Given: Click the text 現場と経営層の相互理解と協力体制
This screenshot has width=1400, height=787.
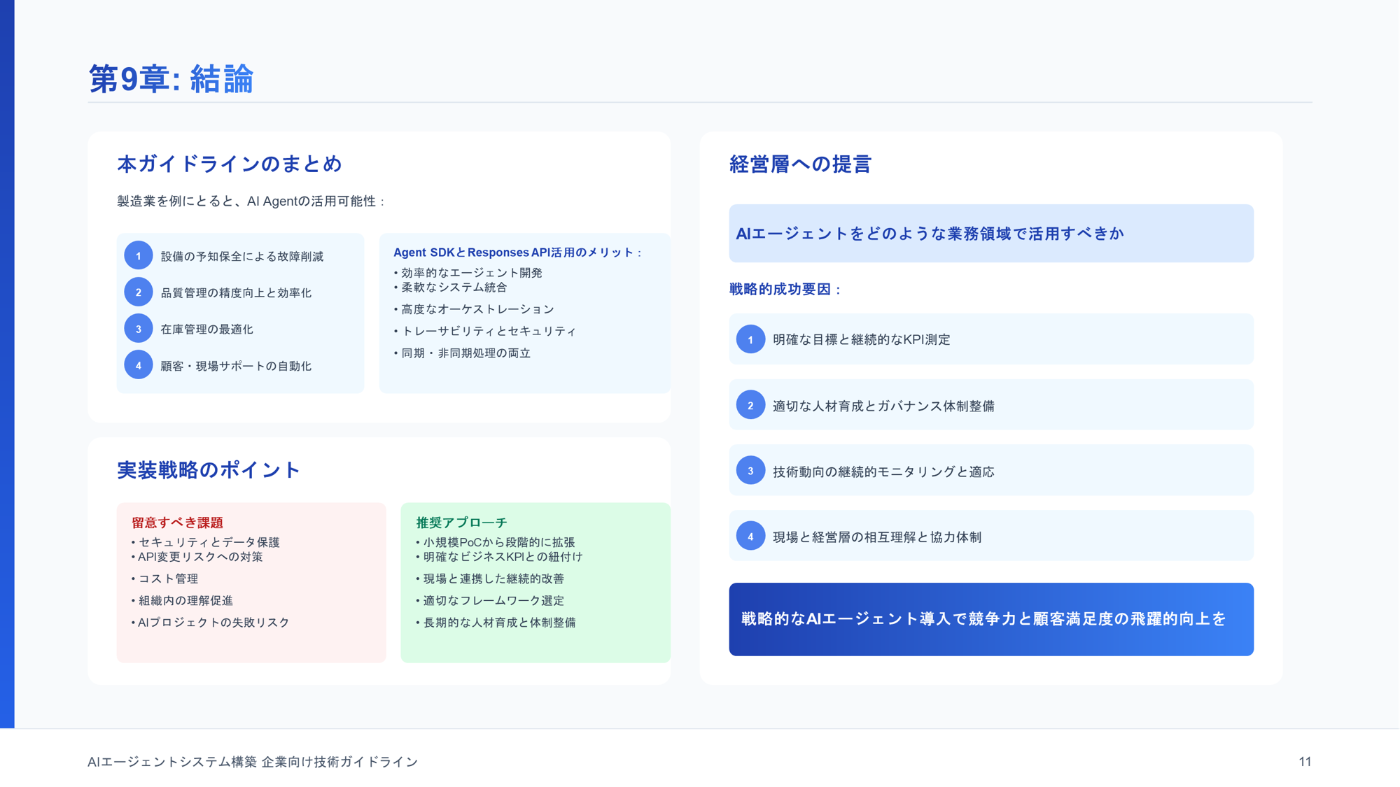Looking at the screenshot, I should (x=878, y=537).
